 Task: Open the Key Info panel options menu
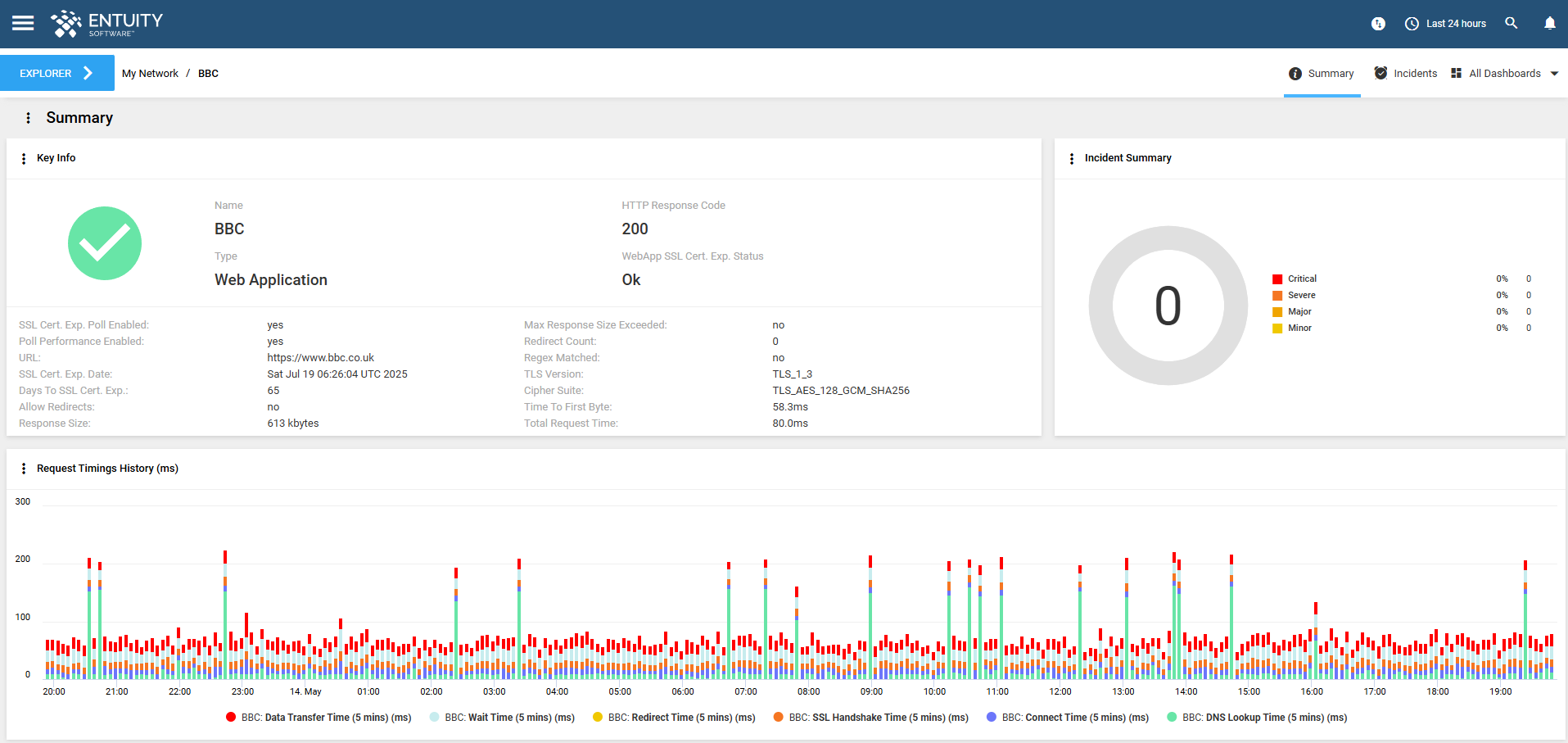click(24, 158)
